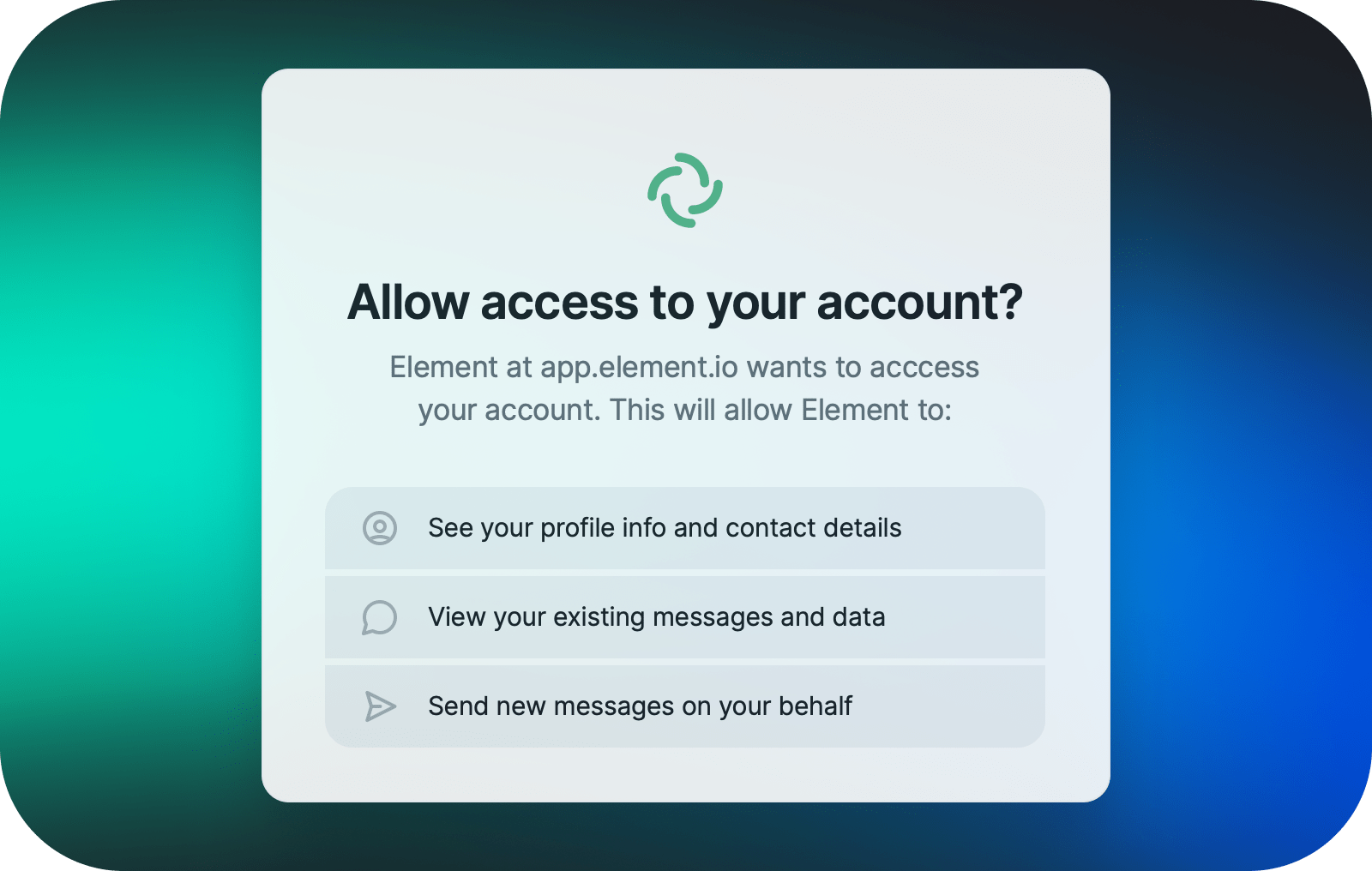Select 'View your existing messages and data' text

pyautogui.click(x=657, y=617)
